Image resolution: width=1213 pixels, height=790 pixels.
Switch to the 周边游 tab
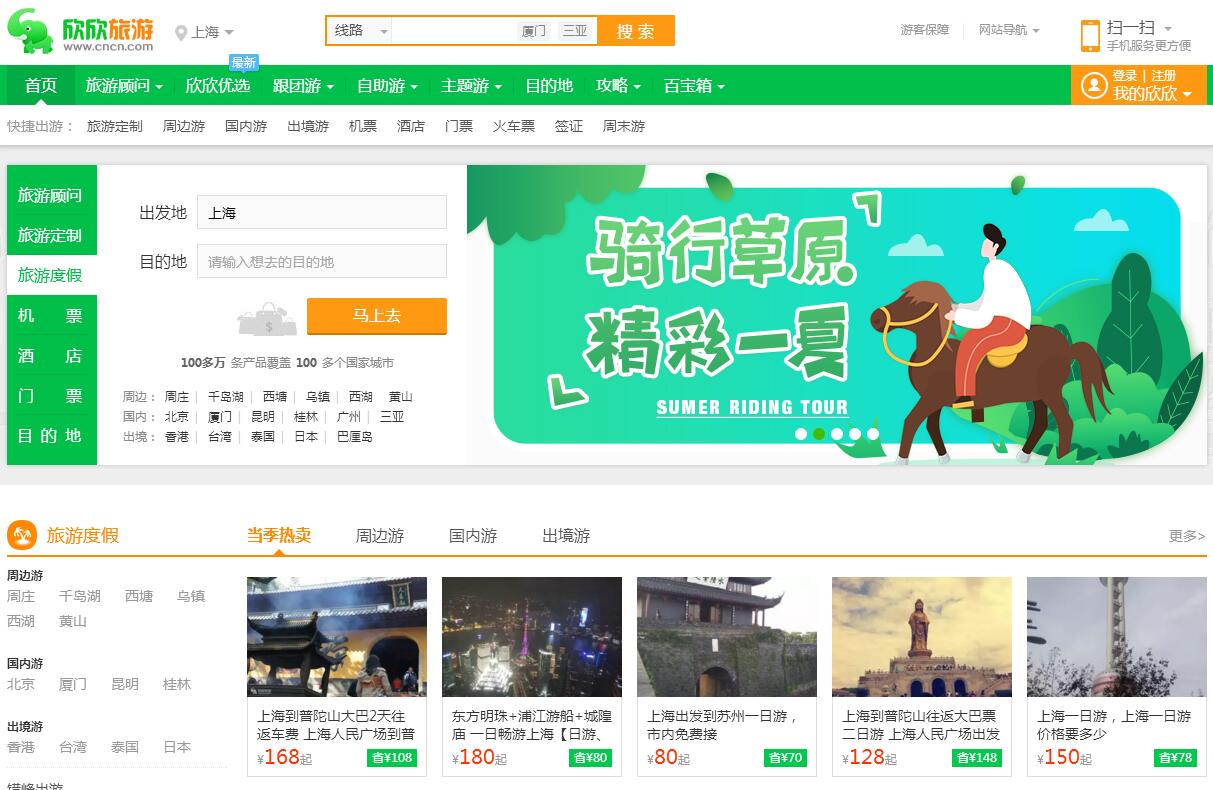pos(380,536)
